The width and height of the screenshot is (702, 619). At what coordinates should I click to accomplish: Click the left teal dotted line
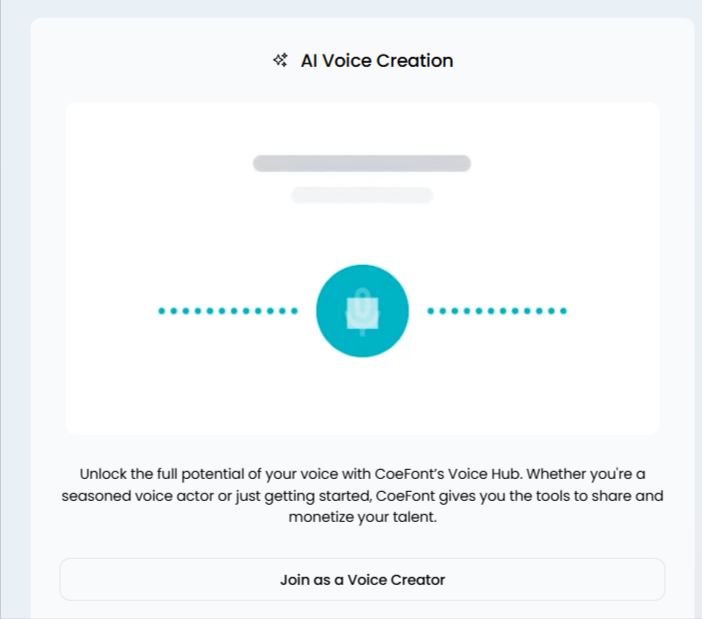click(228, 311)
